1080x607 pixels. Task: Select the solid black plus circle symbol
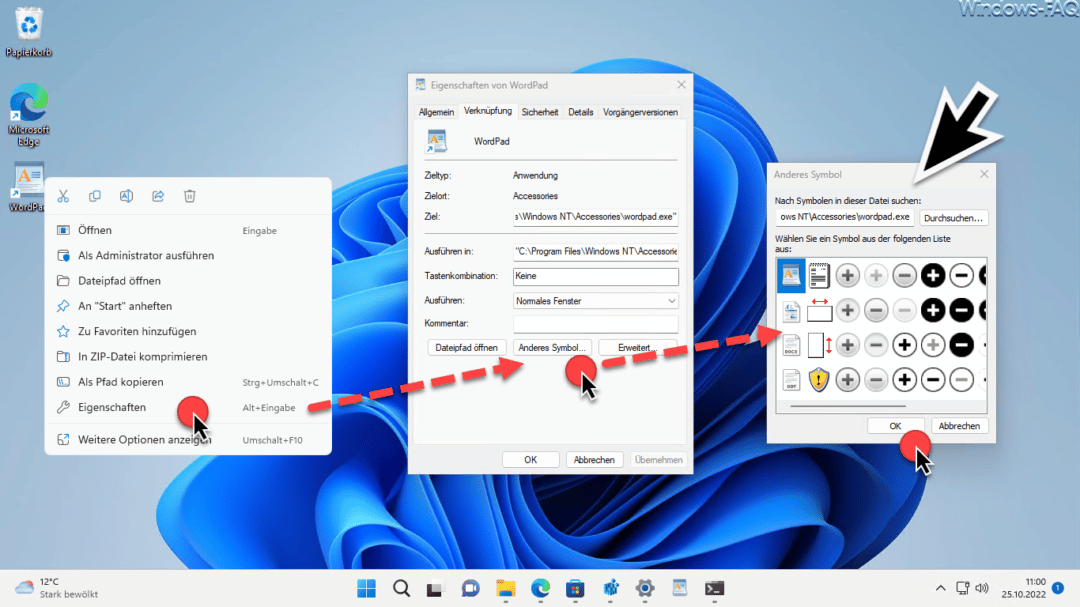[933, 275]
